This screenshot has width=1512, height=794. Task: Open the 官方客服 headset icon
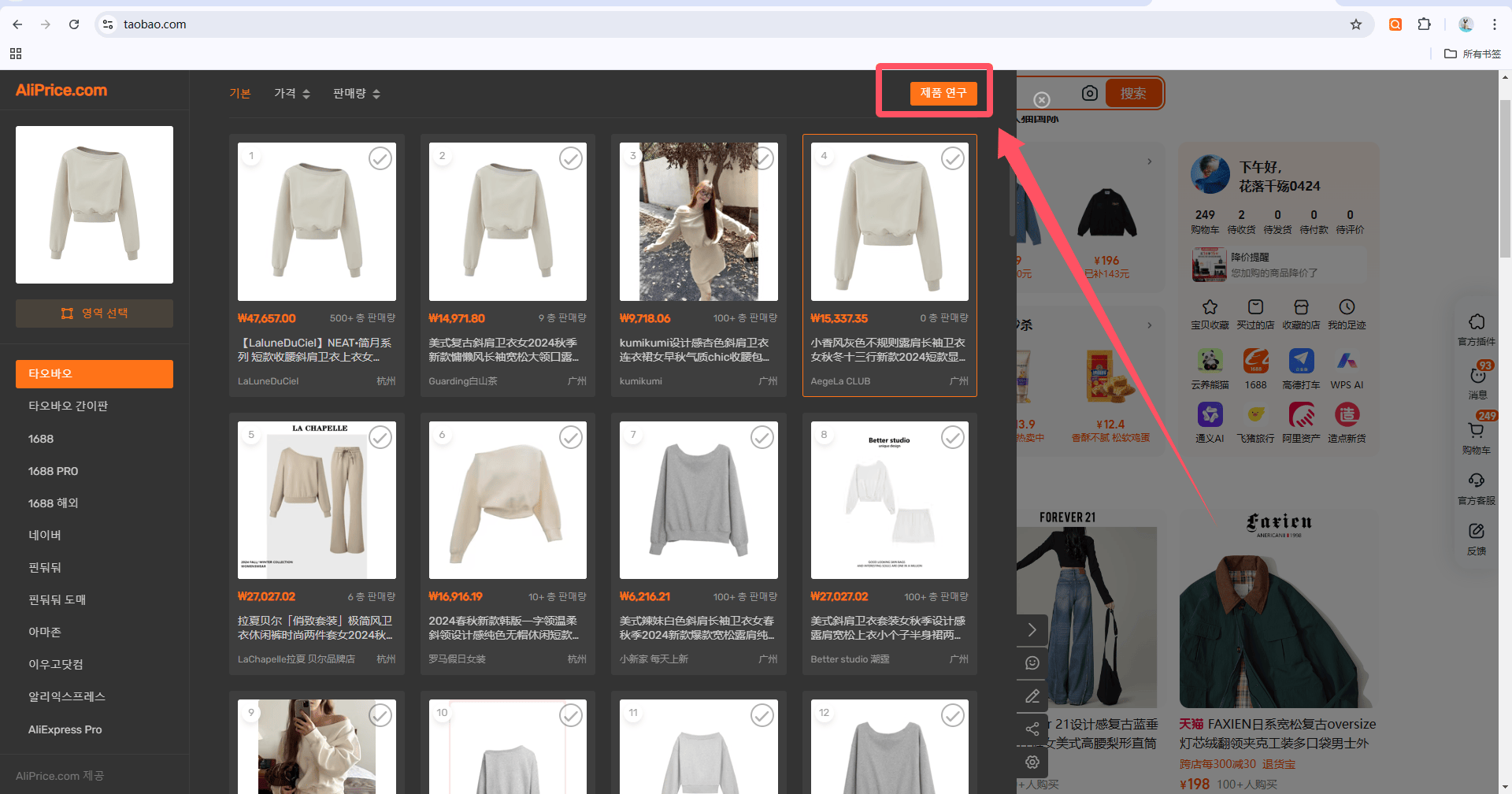click(x=1476, y=480)
